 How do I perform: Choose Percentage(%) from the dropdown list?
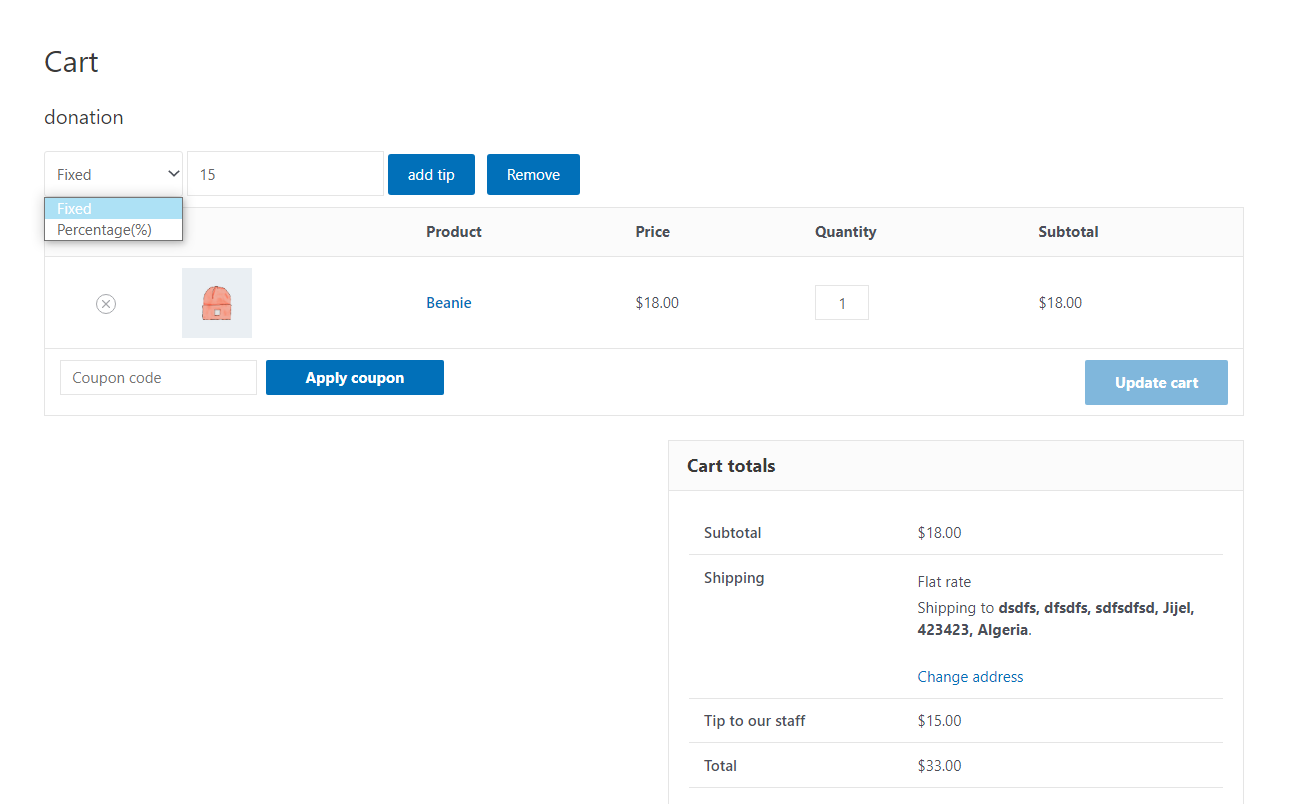click(x=114, y=230)
